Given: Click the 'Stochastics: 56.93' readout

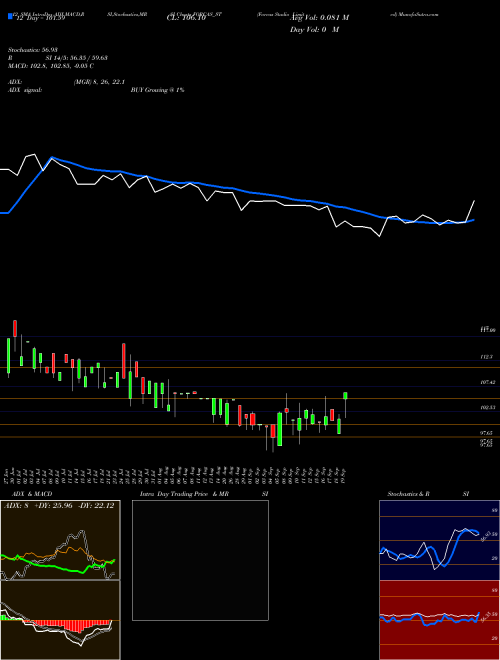Looking at the screenshot, I should [33, 50].
